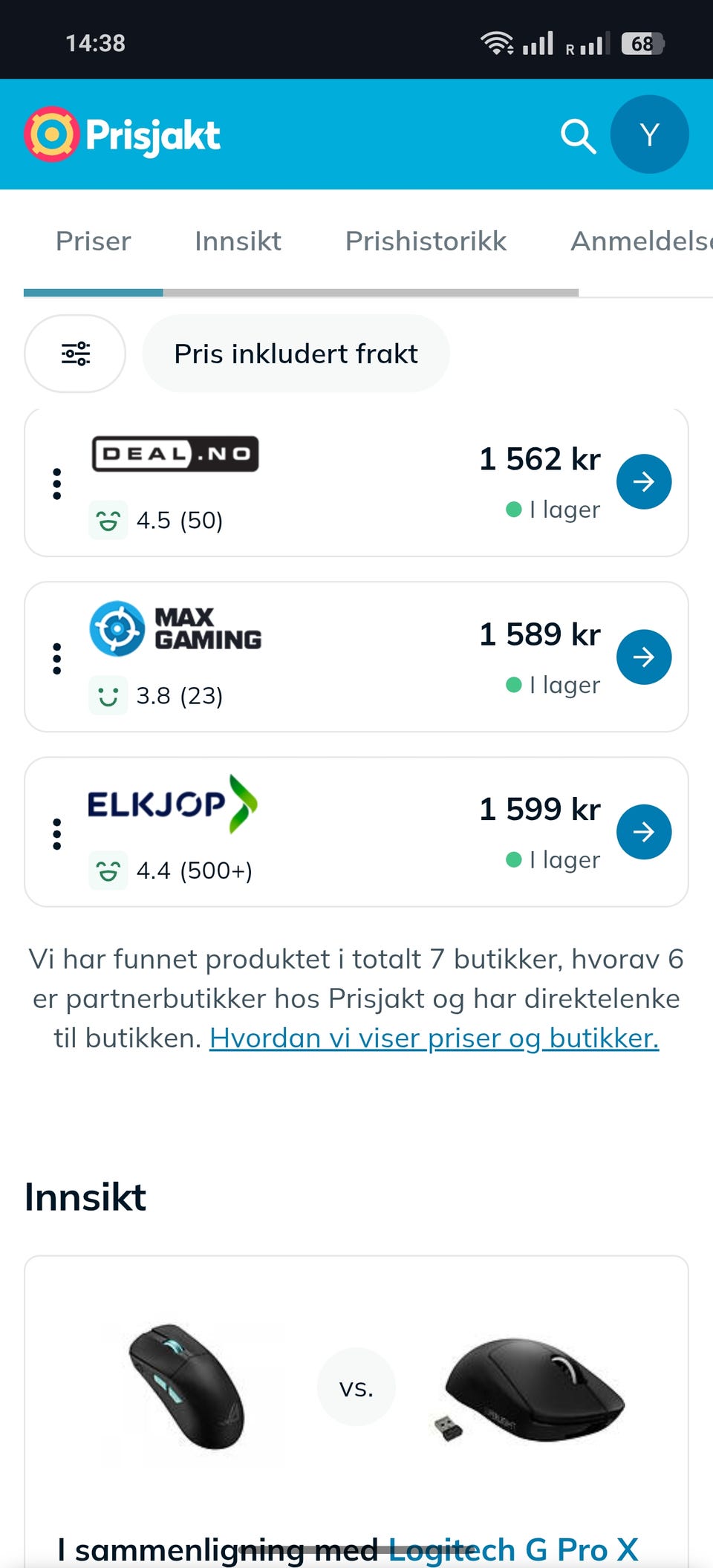Open Hvordan vi viser priser link
The height and width of the screenshot is (1568, 713).
(x=434, y=1038)
